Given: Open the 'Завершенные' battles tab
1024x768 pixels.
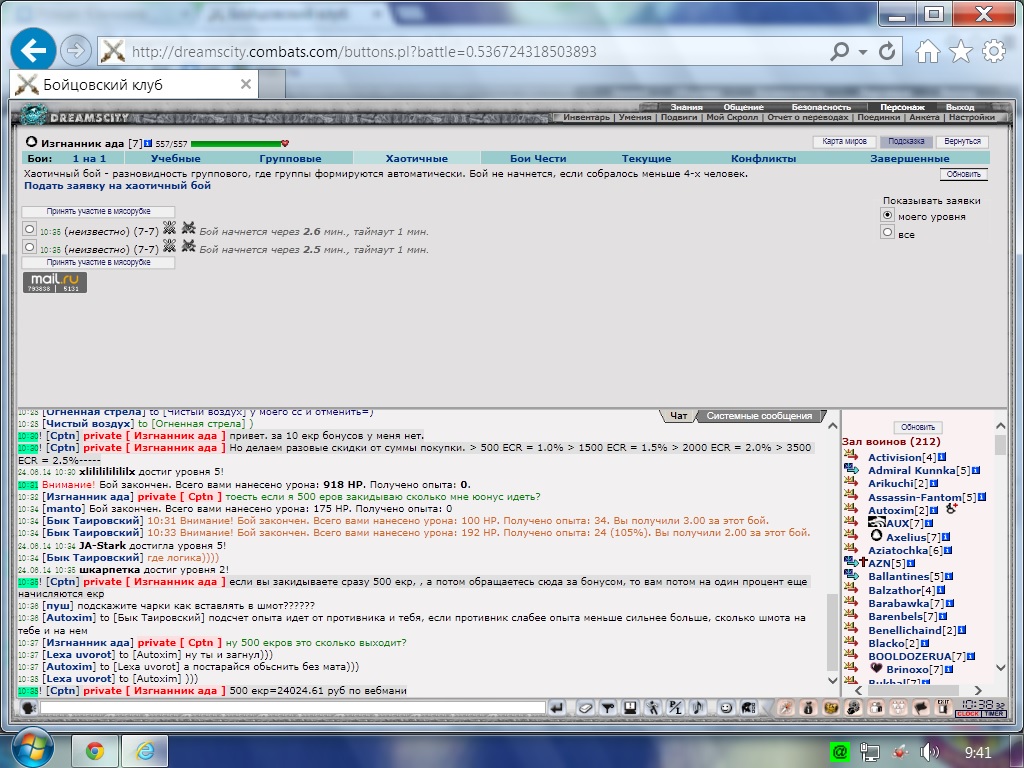Looking at the screenshot, I should [910, 158].
